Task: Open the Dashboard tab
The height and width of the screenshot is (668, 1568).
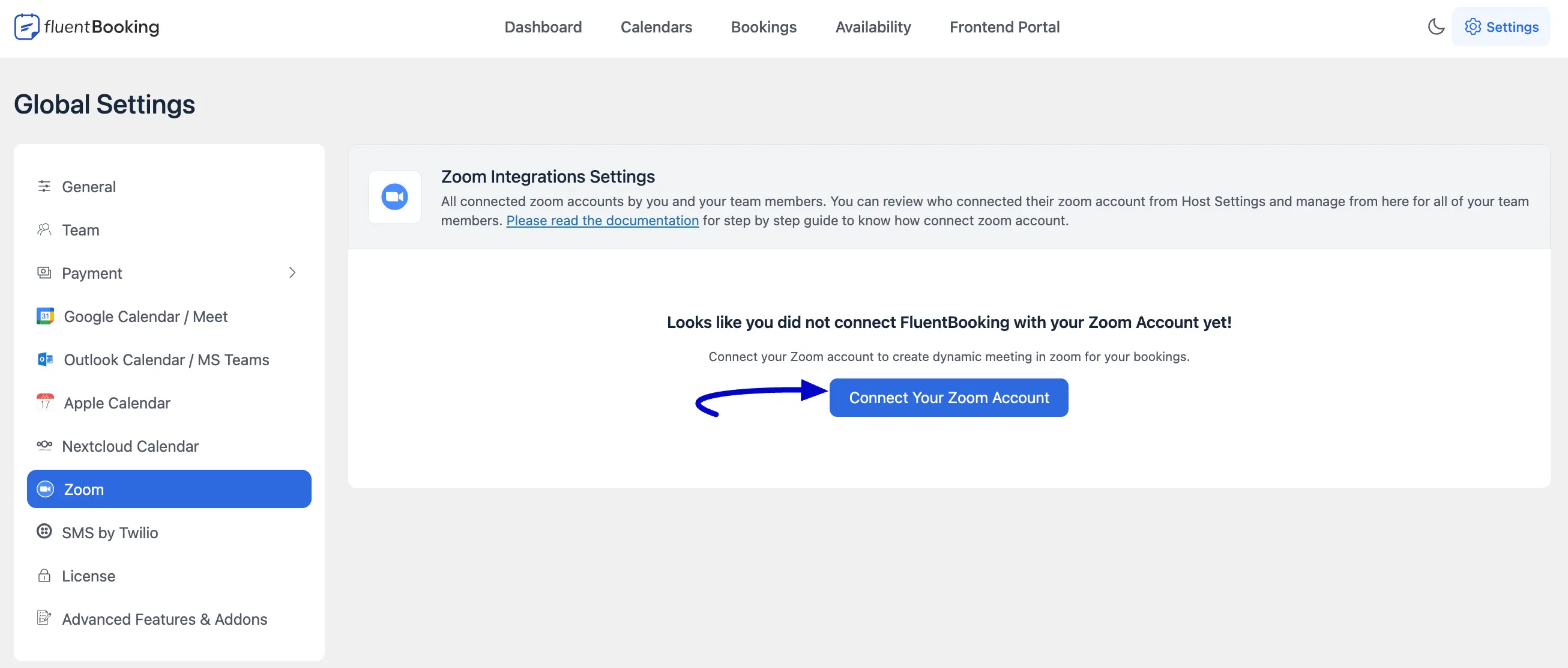Action: (x=543, y=27)
